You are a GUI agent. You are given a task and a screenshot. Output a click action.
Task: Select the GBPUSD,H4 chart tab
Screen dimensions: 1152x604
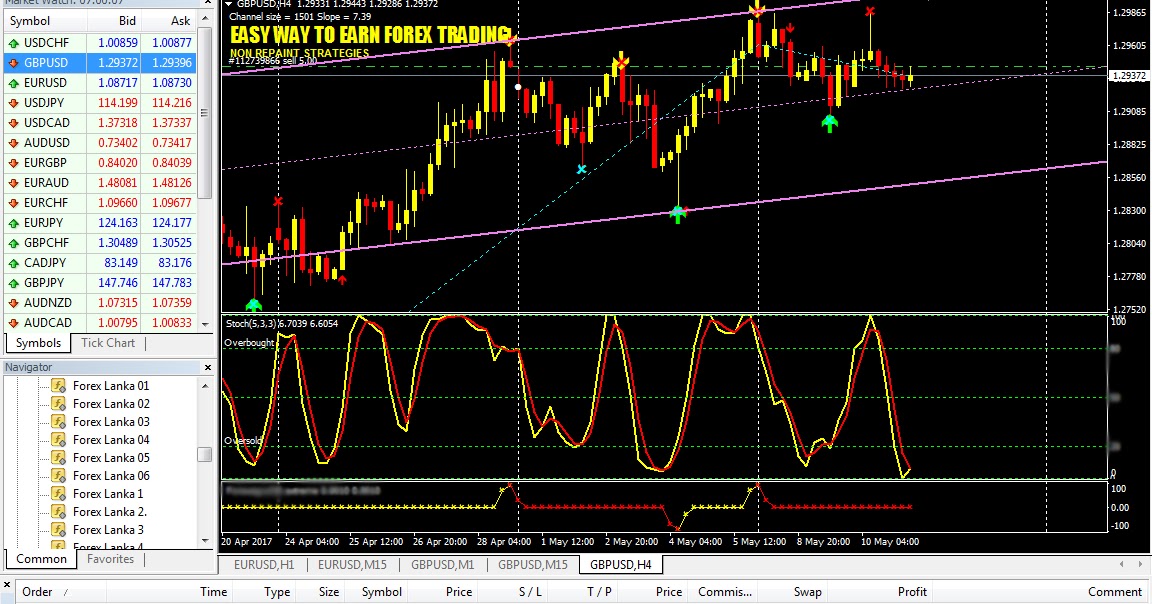pyautogui.click(x=621, y=564)
